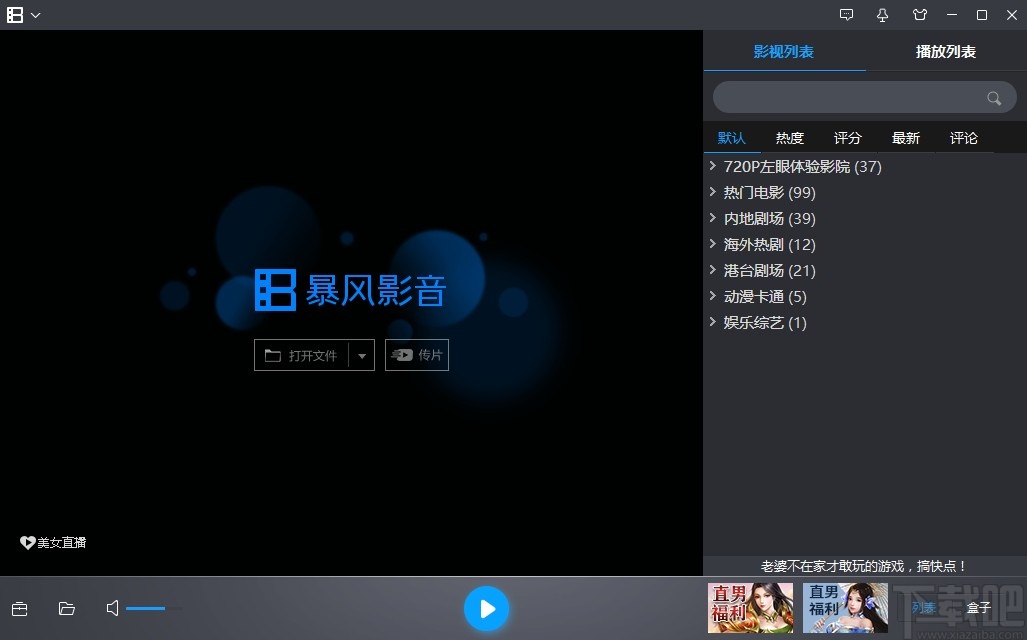The image size is (1027, 640).
Task: Select the 评分 sorting tab
Action: 847,138
